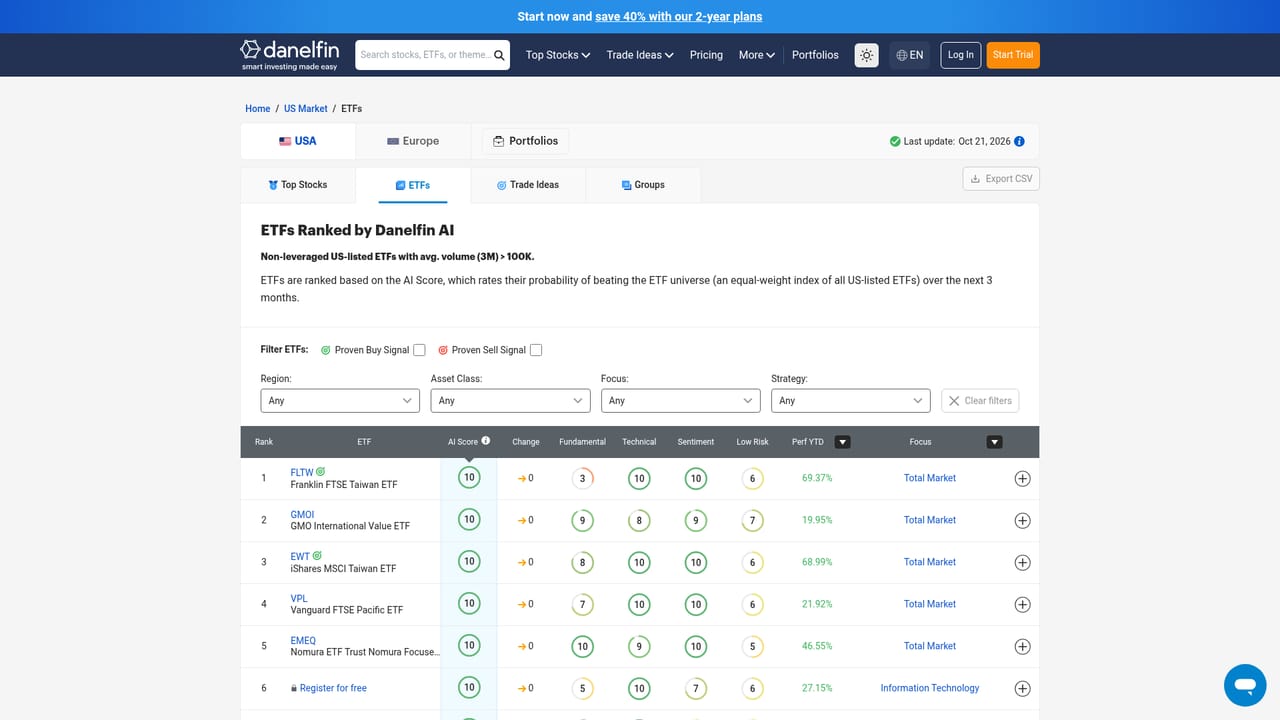
Task: Click Information Technology focus link
Action: pos(930,688)
